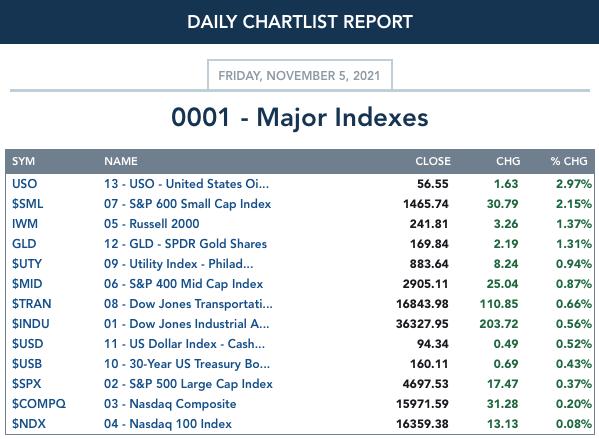Sort table by SYM column header

[x=23, y=161]
